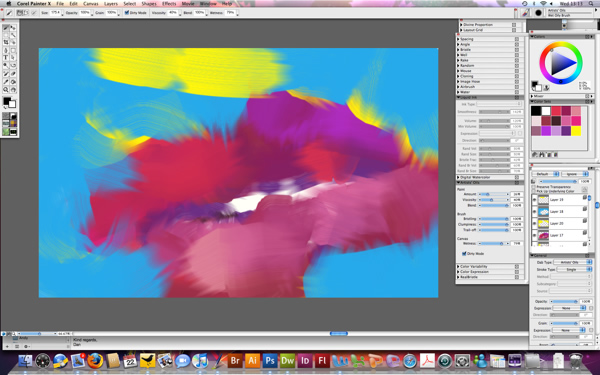This screenshot has height=375, width=600.
Task: Select the Magic Wand tool
Action: click(x=13, y=35)
